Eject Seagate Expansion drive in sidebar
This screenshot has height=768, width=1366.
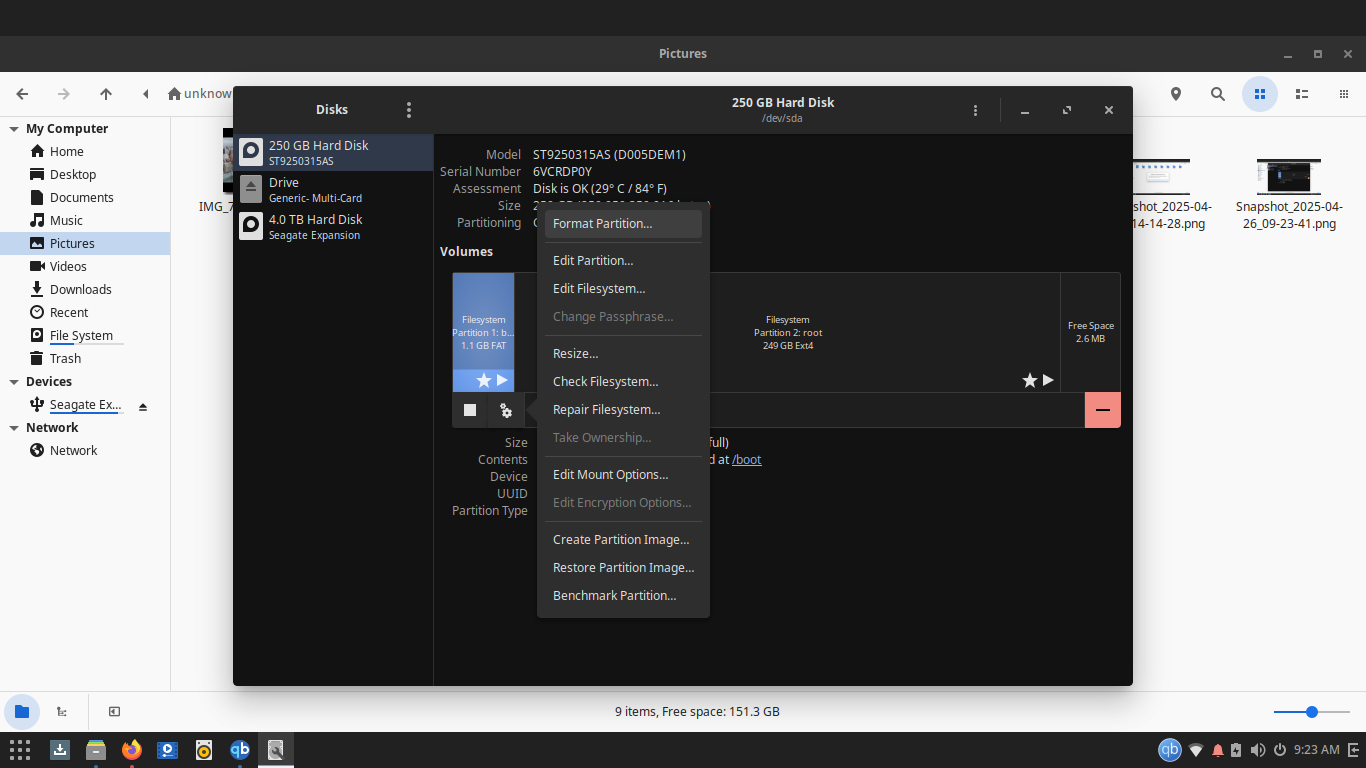pyautogui.click(x=143, y=406)
